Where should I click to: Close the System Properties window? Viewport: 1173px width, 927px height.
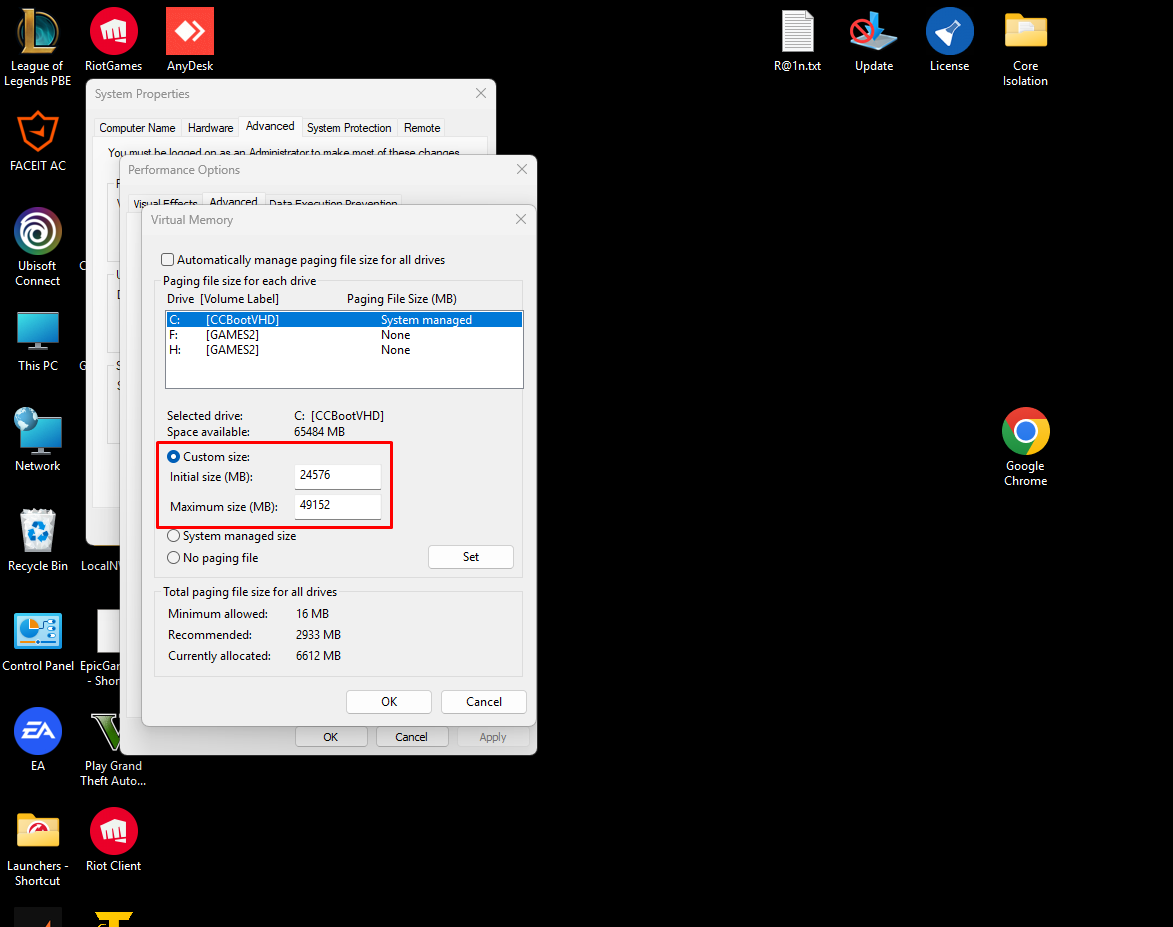pyautogui.click(x=481, y=94)
